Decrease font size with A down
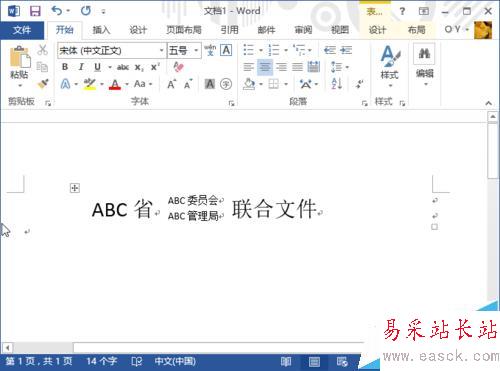Screen dimensions: 500x371 click(x=188, y=84)
